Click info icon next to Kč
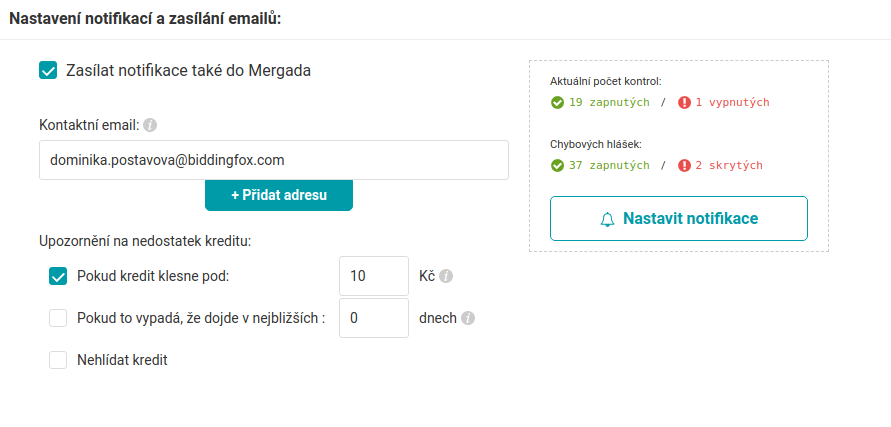 tap(447, 276)
